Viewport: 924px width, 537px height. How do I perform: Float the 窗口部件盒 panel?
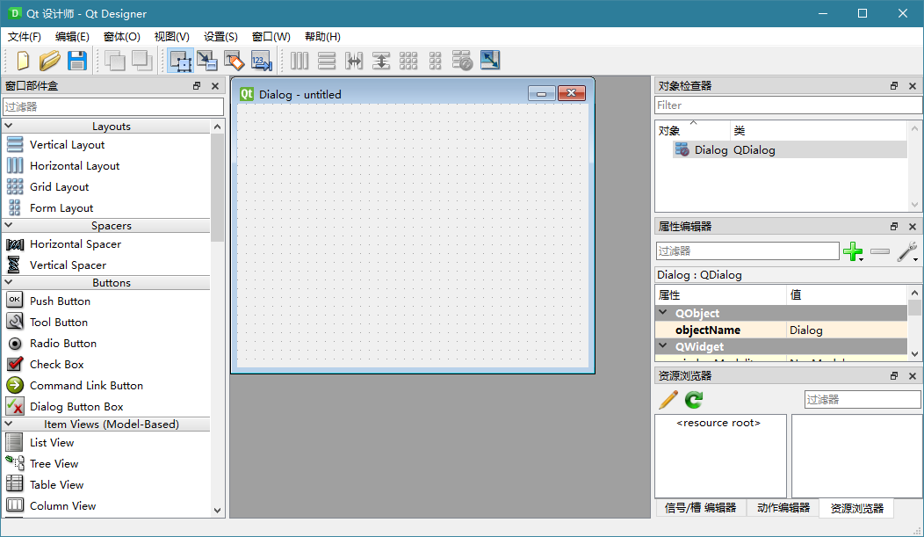[197, 86]
